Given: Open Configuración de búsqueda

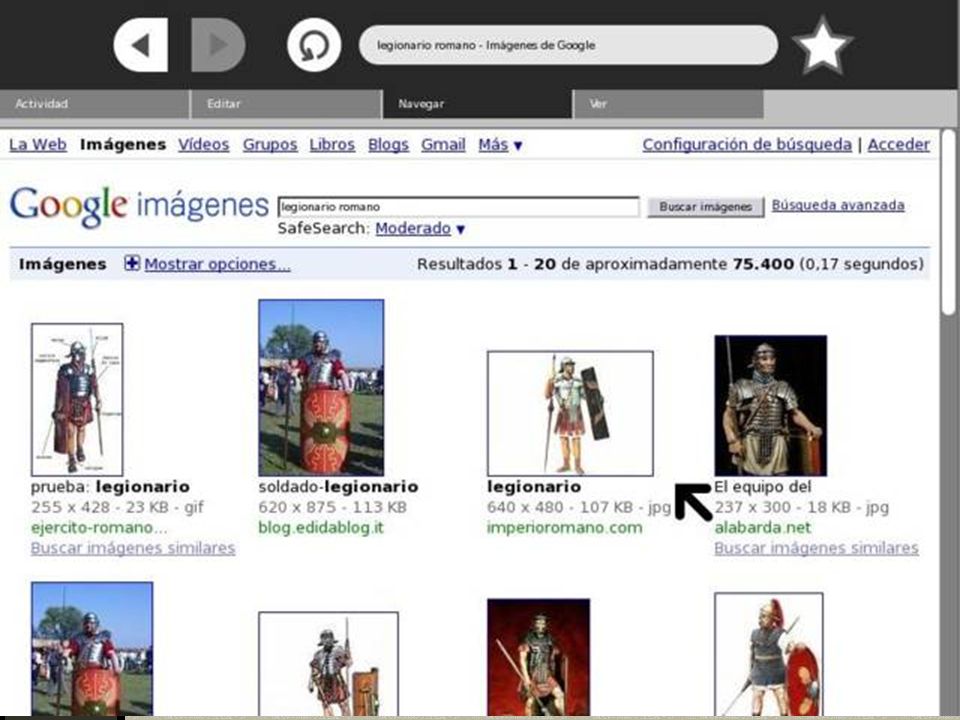Looking at the screenshot, I should coord(747,144).
